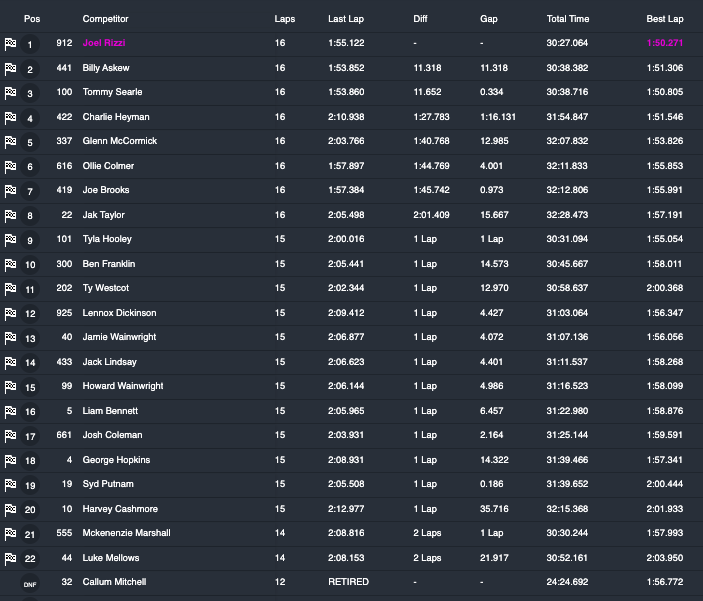Click Joel Rizzi's highlighted best lap time
Image resolution: width=703 pixels, height=601 pixels.
tap(666, 43)
